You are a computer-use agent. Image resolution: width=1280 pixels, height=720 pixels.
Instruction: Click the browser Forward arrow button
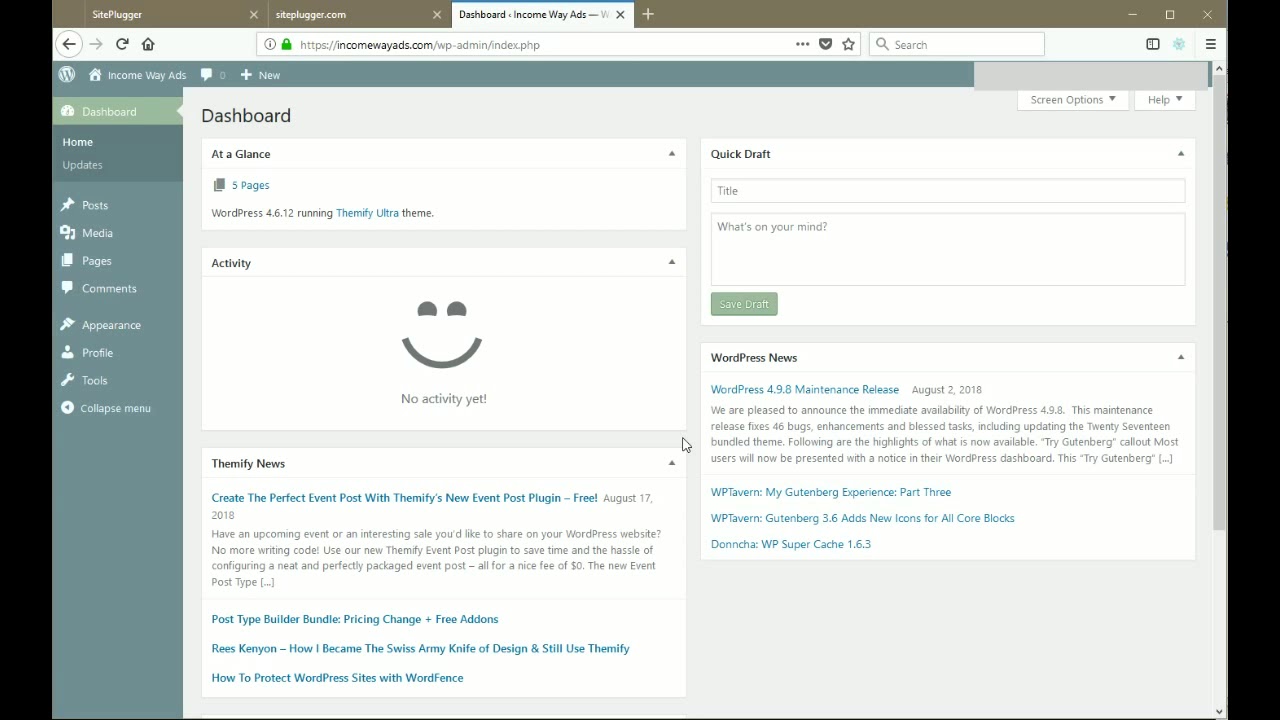tap(96, 44)
